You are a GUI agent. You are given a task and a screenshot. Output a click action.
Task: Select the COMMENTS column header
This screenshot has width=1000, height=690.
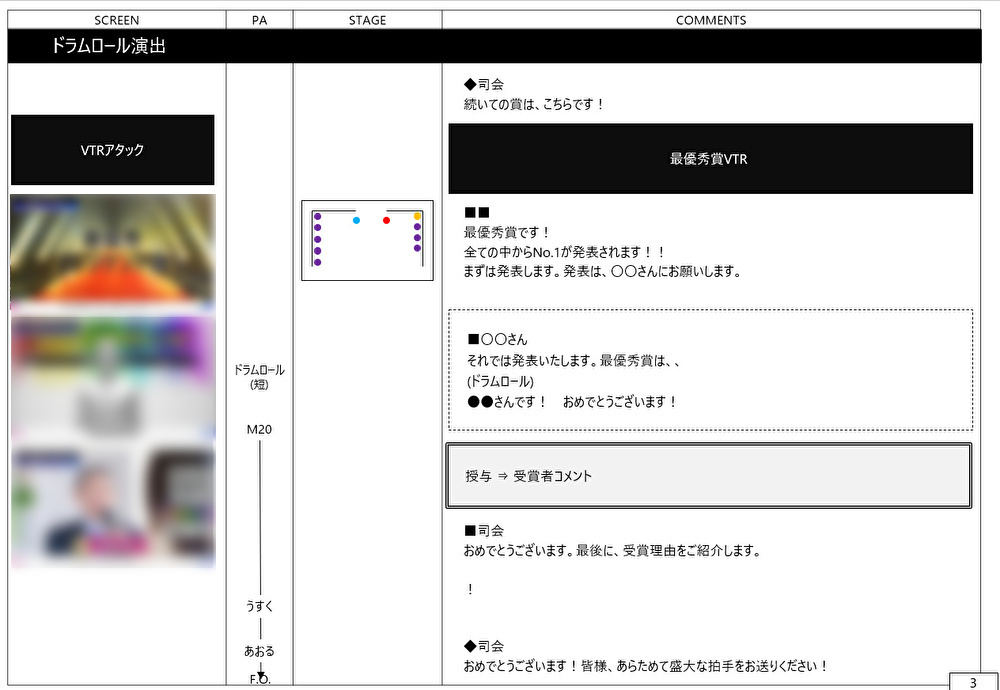(710, 20)
